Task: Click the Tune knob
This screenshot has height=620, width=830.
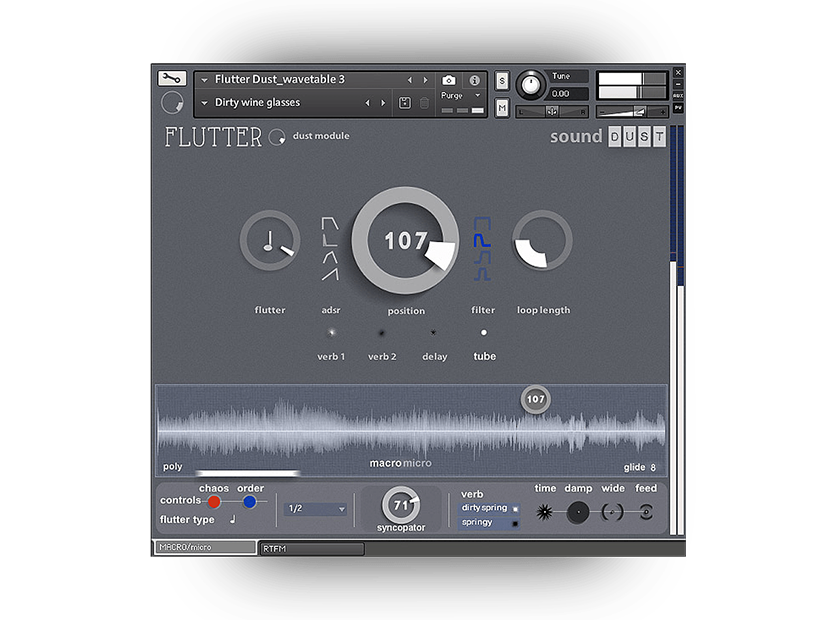Action: [x=530, y=85]
